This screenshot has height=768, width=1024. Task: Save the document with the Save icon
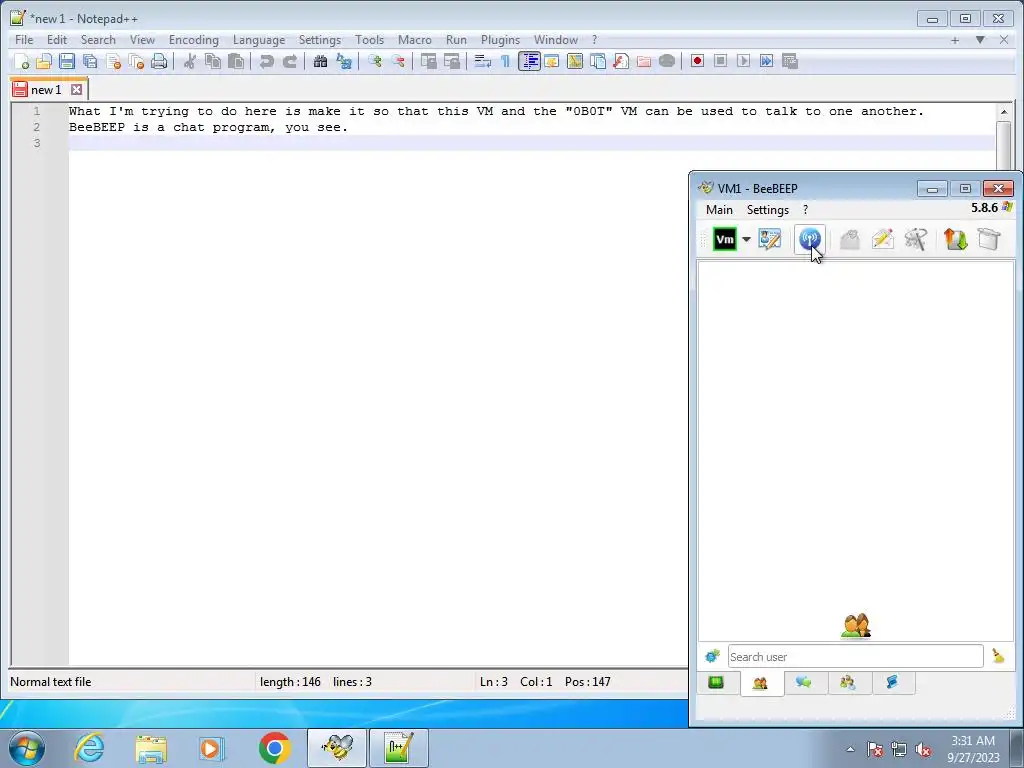click(x=67, y=61)
